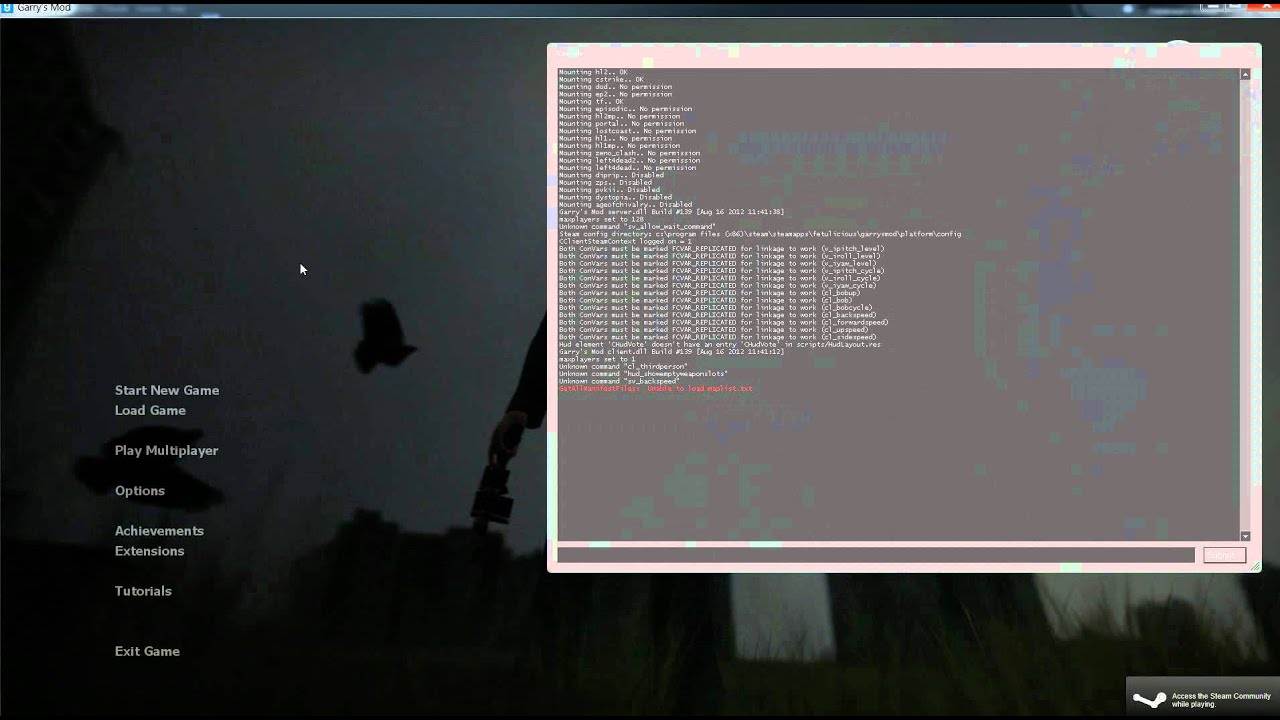Open Play Multiplayer
This screenshot has height=720, width=1280.
pos(166,451)
